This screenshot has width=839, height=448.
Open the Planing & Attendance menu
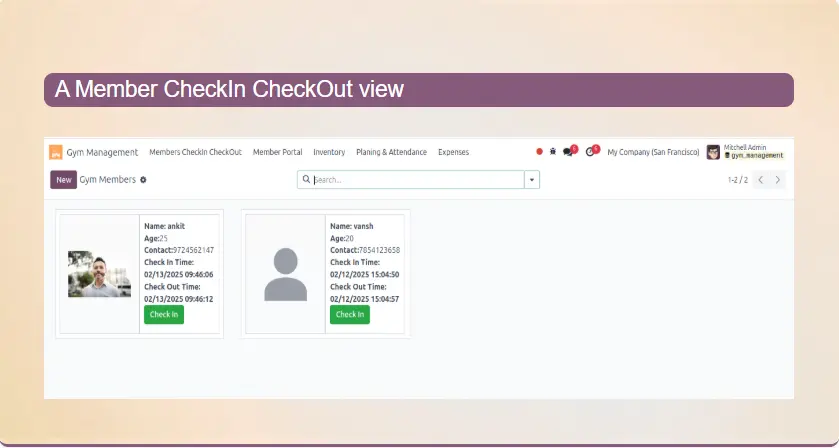391,152
